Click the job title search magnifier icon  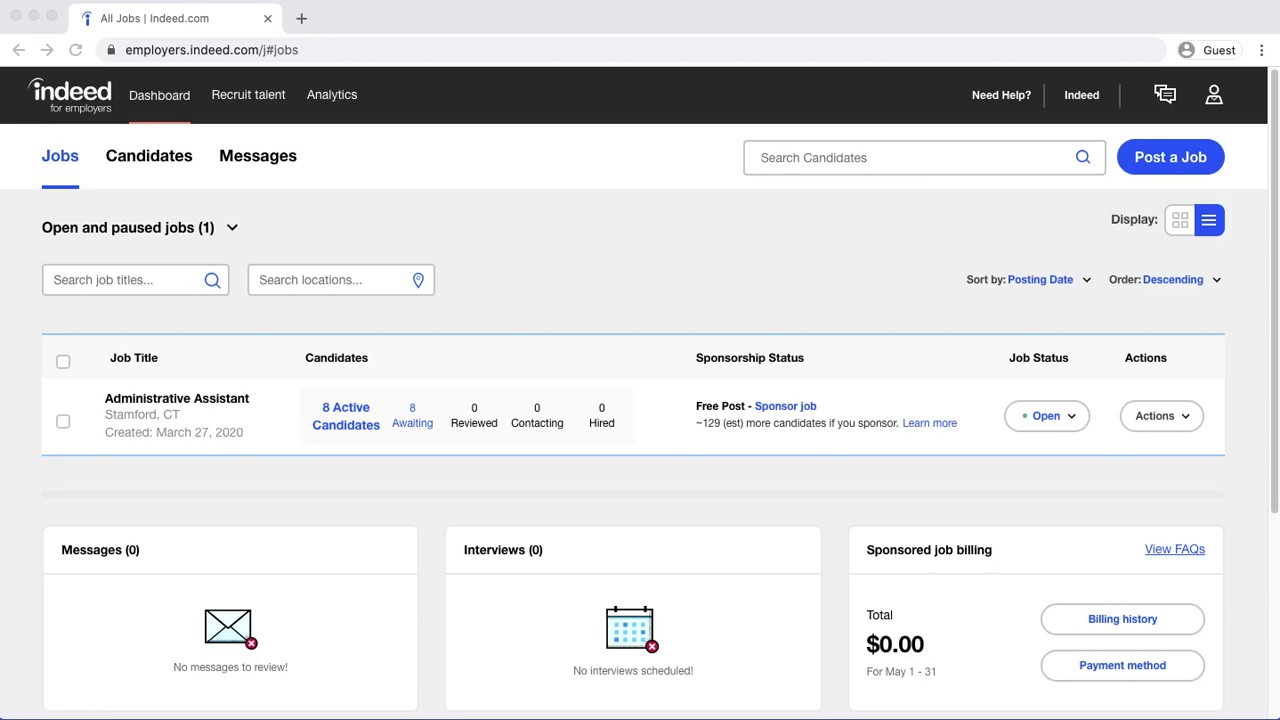212,280
